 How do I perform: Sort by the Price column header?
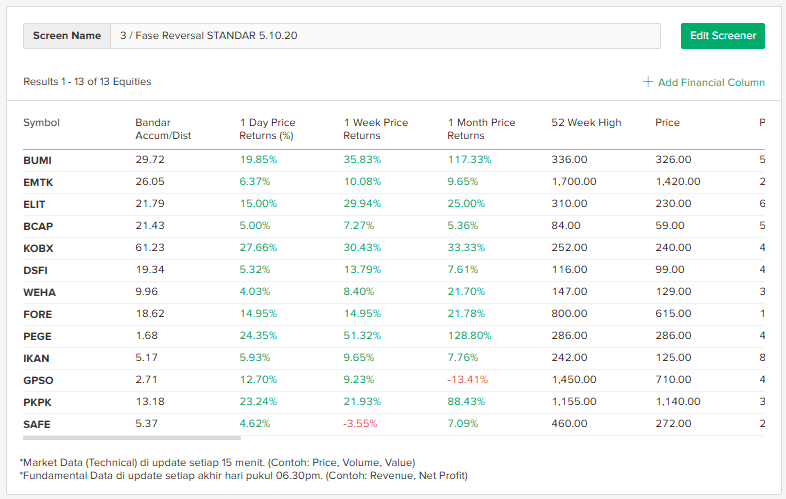pyautogui.click(x=667, y=123)
